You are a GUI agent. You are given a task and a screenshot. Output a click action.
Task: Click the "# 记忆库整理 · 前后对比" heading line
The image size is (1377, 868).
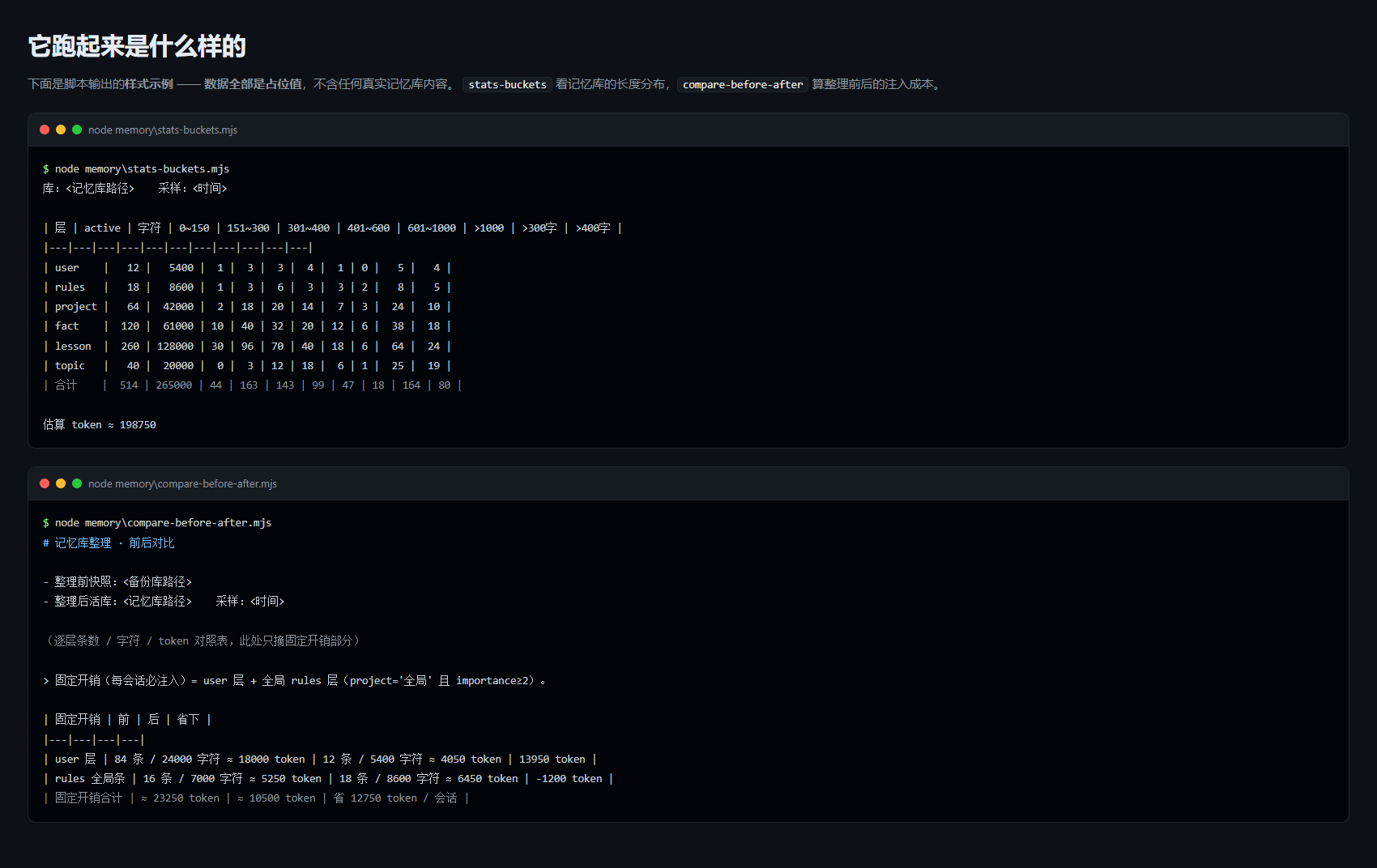[109, 542]
